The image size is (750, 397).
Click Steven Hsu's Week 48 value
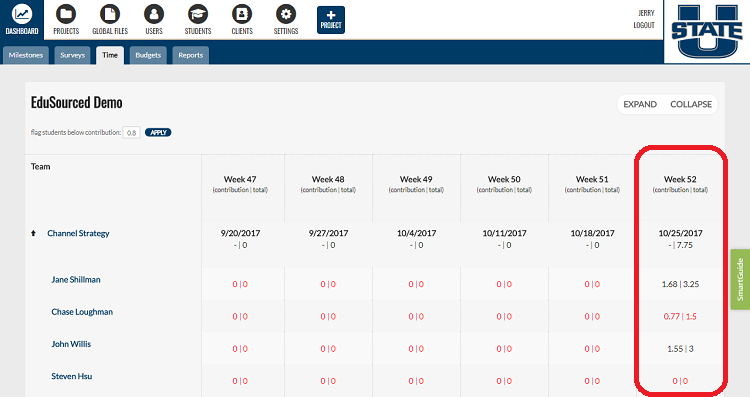(328, 381)
